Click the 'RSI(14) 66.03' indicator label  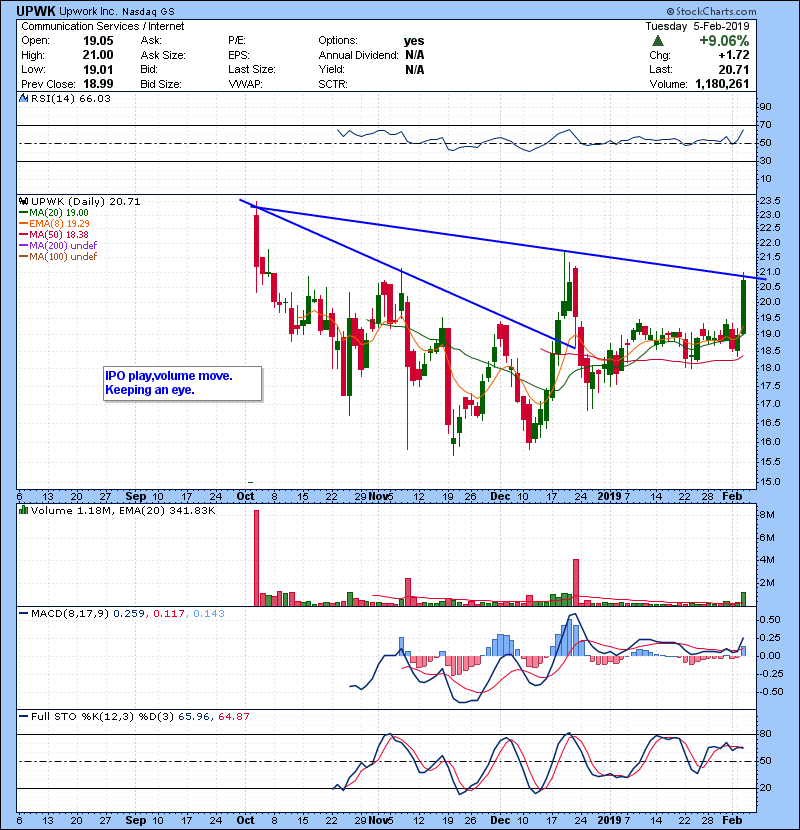coord(71,98)
